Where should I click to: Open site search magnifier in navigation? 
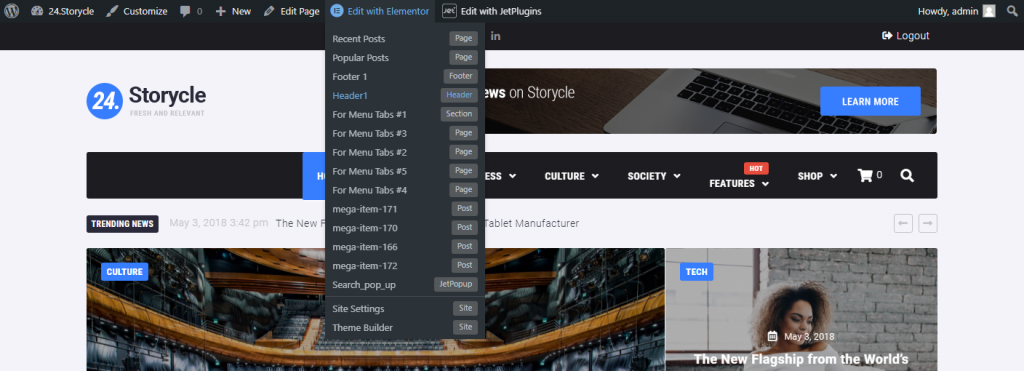coord(906,175)
